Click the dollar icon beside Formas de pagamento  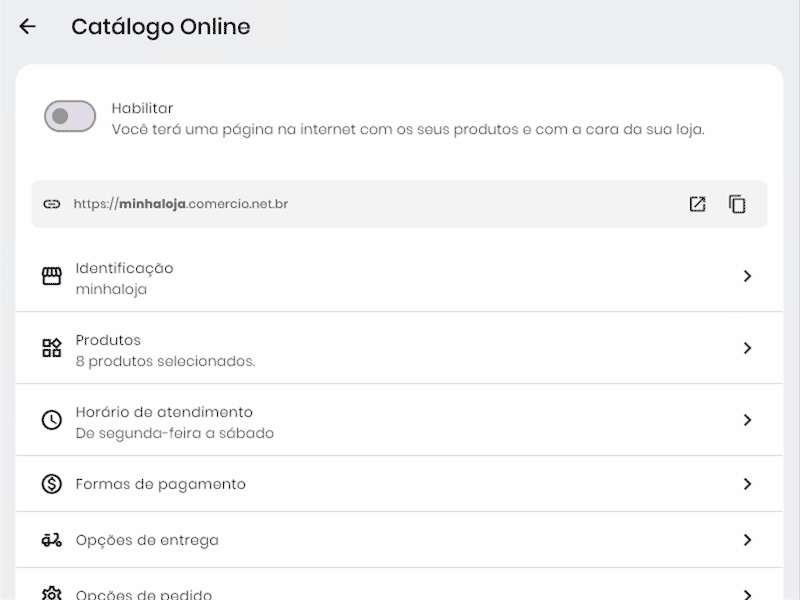(x=50, y=483)
